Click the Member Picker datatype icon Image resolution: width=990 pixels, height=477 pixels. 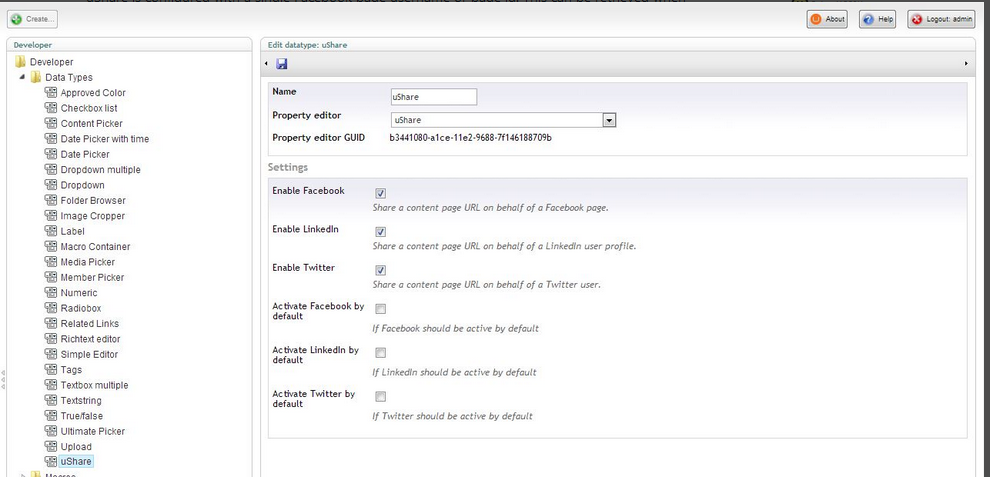[51, 277]
